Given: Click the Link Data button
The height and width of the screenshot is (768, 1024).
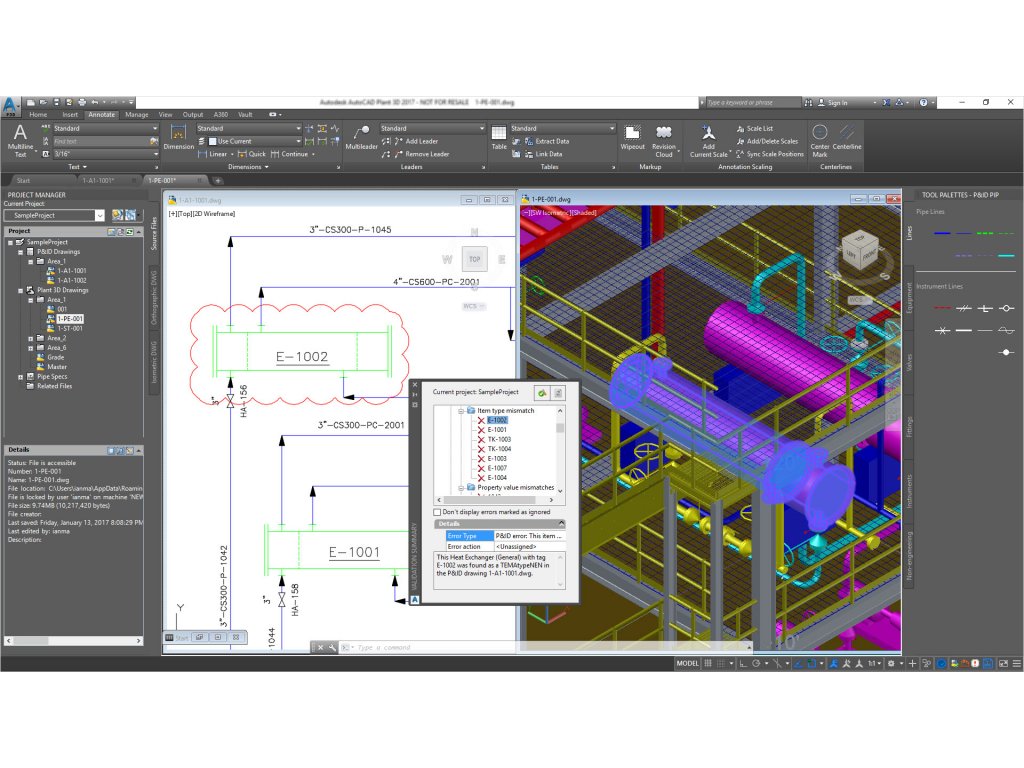Looking at the screenshot, I should tap(543, 154).
